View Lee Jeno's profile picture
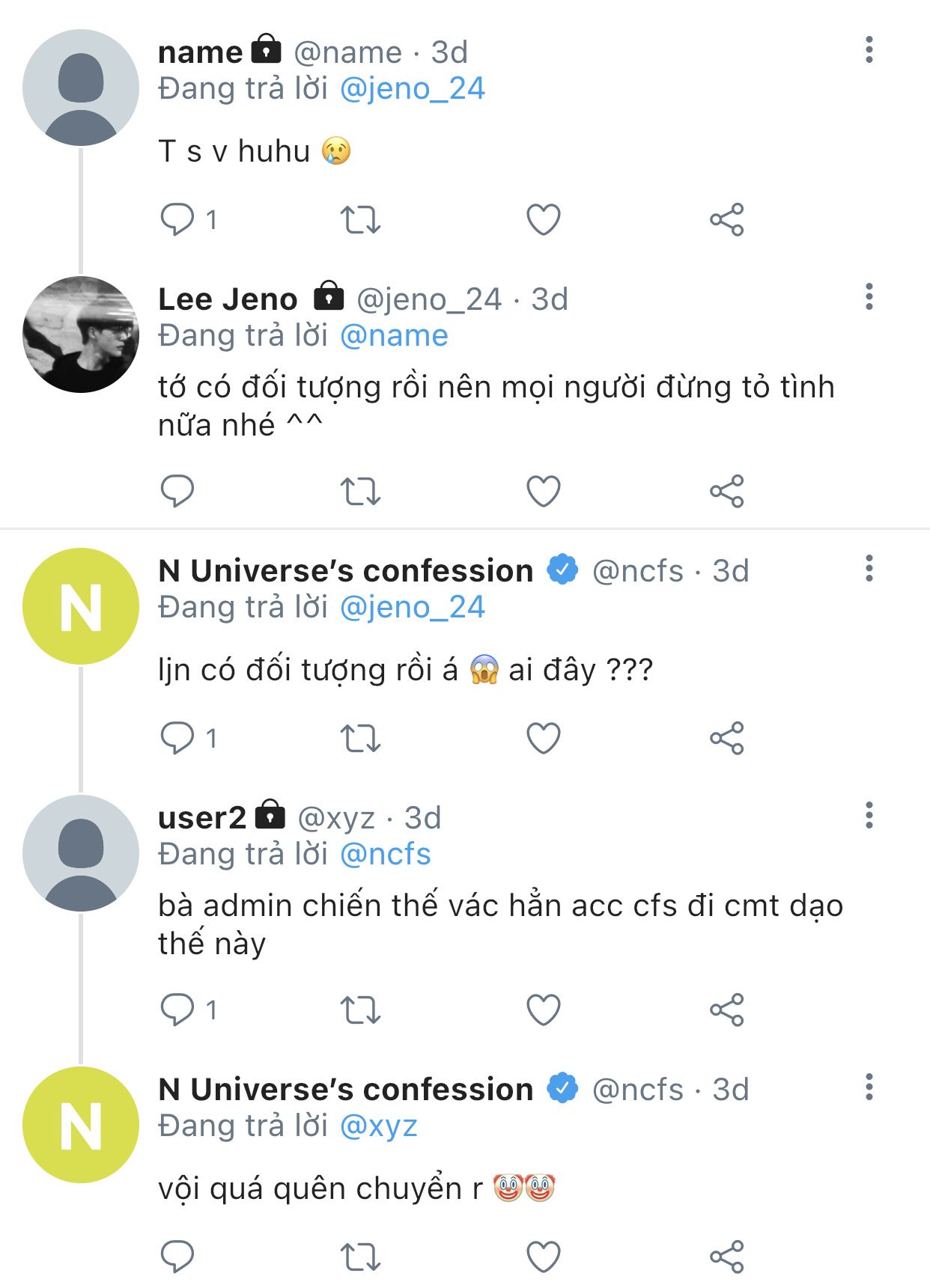 click(81, 335)
